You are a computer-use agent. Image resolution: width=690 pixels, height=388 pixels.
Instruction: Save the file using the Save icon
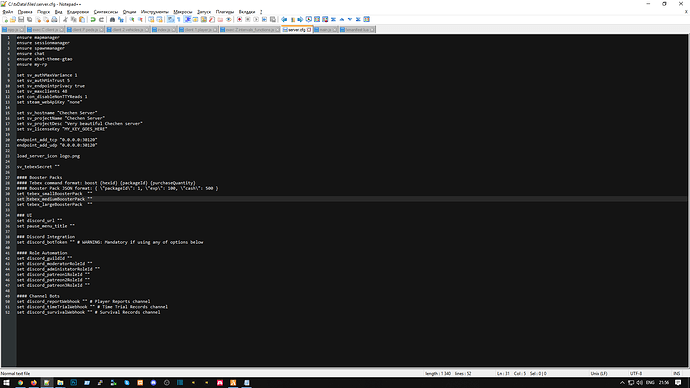21,19
